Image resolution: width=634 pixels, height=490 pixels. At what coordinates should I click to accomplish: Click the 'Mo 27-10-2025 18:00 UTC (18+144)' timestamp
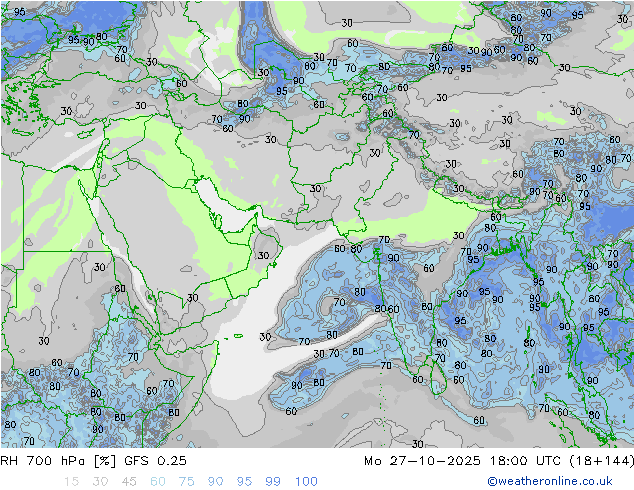click(x=499, y=461)
